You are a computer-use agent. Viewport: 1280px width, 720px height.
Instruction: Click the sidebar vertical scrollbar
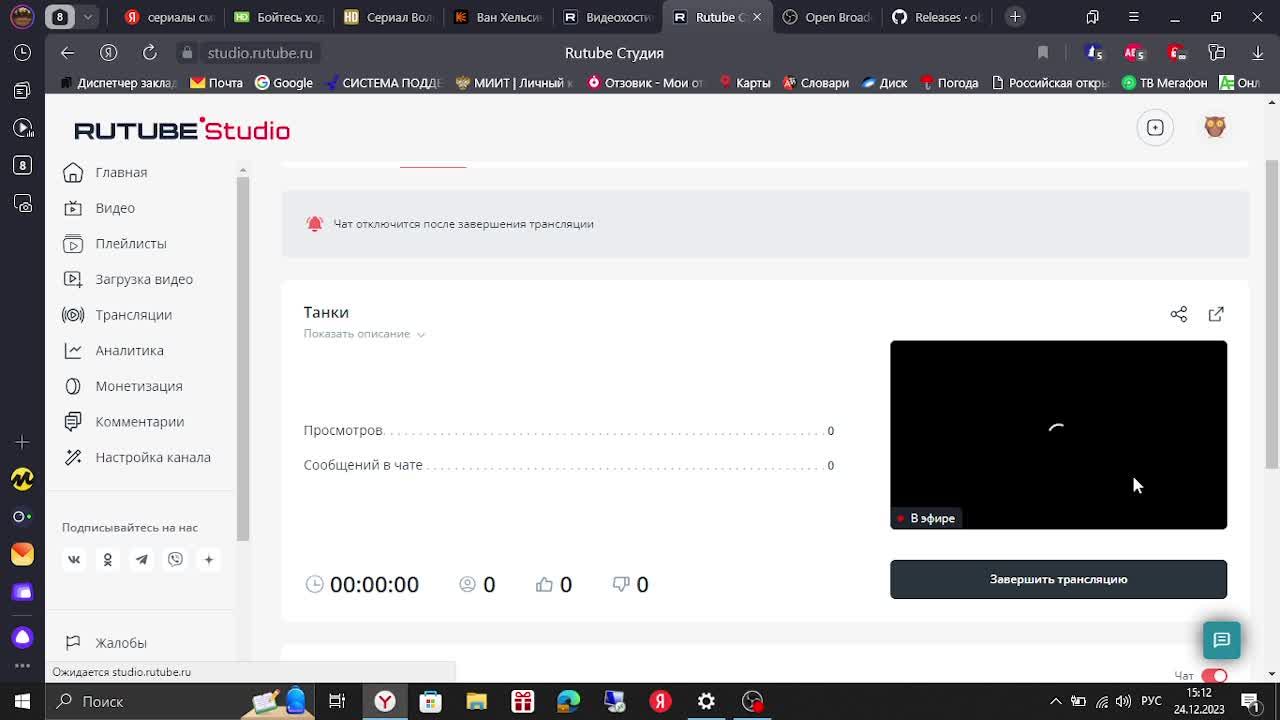pyautogui.click(x=242, y=360)
